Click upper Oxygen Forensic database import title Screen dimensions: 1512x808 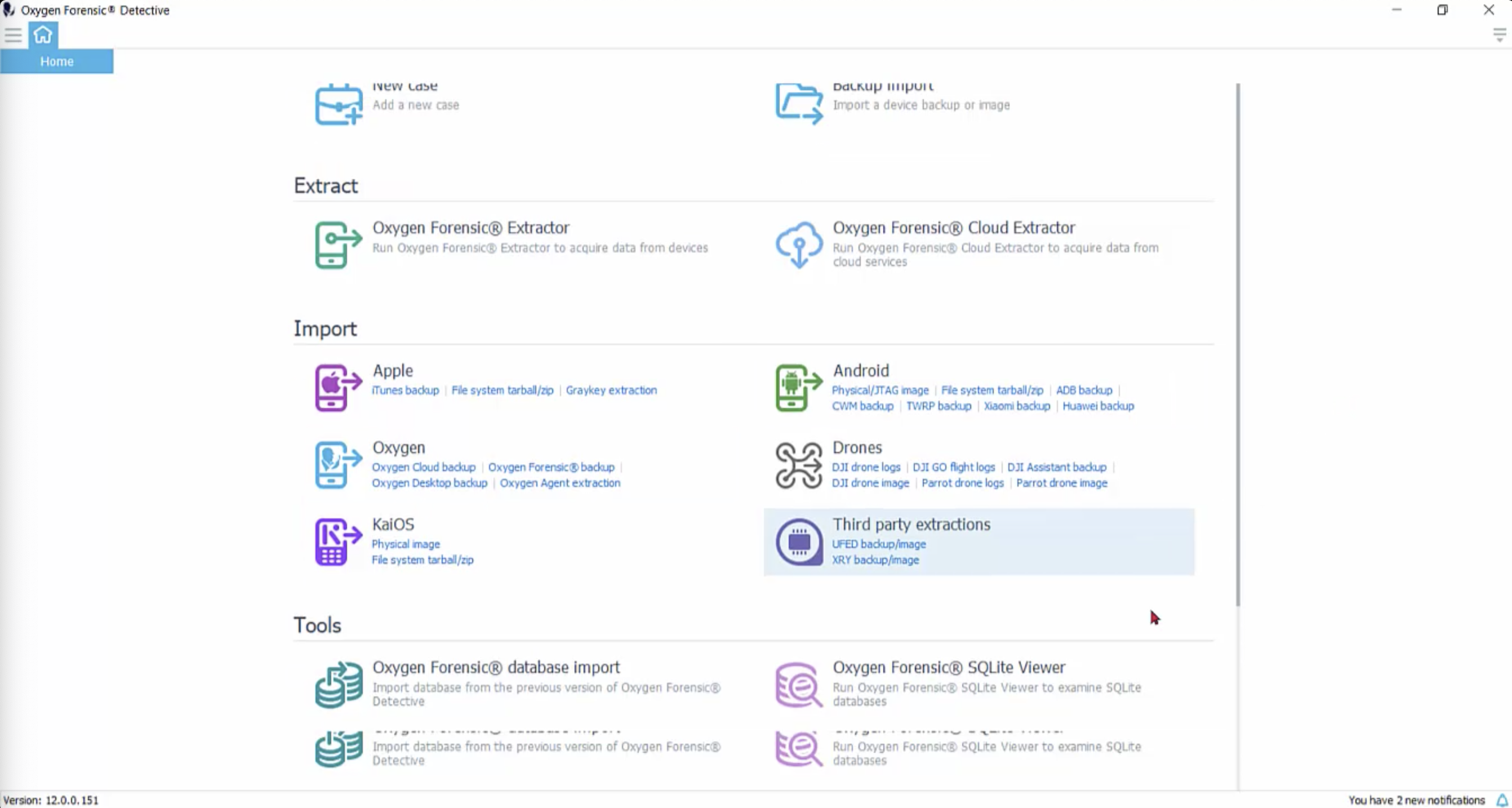pos(496,667)
